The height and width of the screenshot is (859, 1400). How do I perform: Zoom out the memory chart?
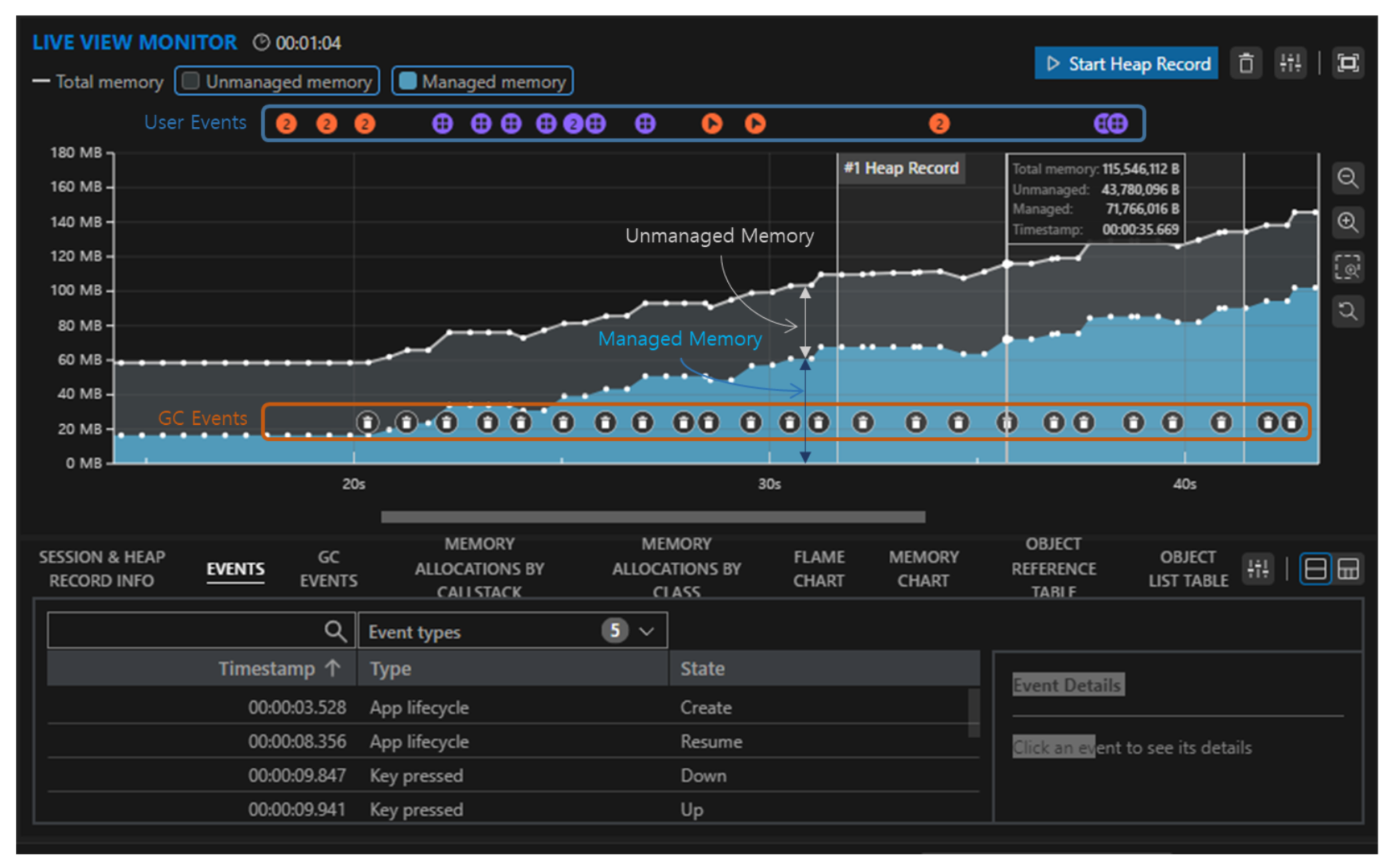pos(1347,178)
